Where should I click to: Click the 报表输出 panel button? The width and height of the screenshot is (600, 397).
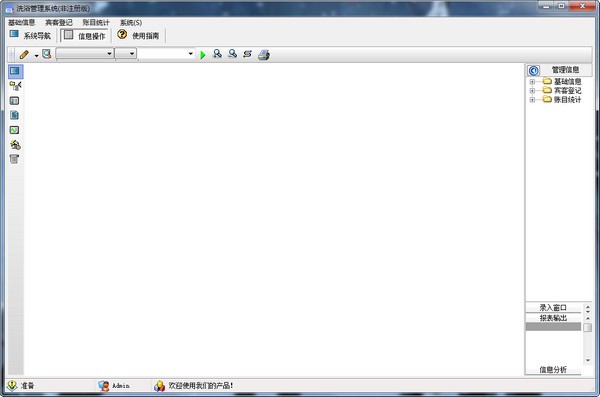click(x=553, y=318)
